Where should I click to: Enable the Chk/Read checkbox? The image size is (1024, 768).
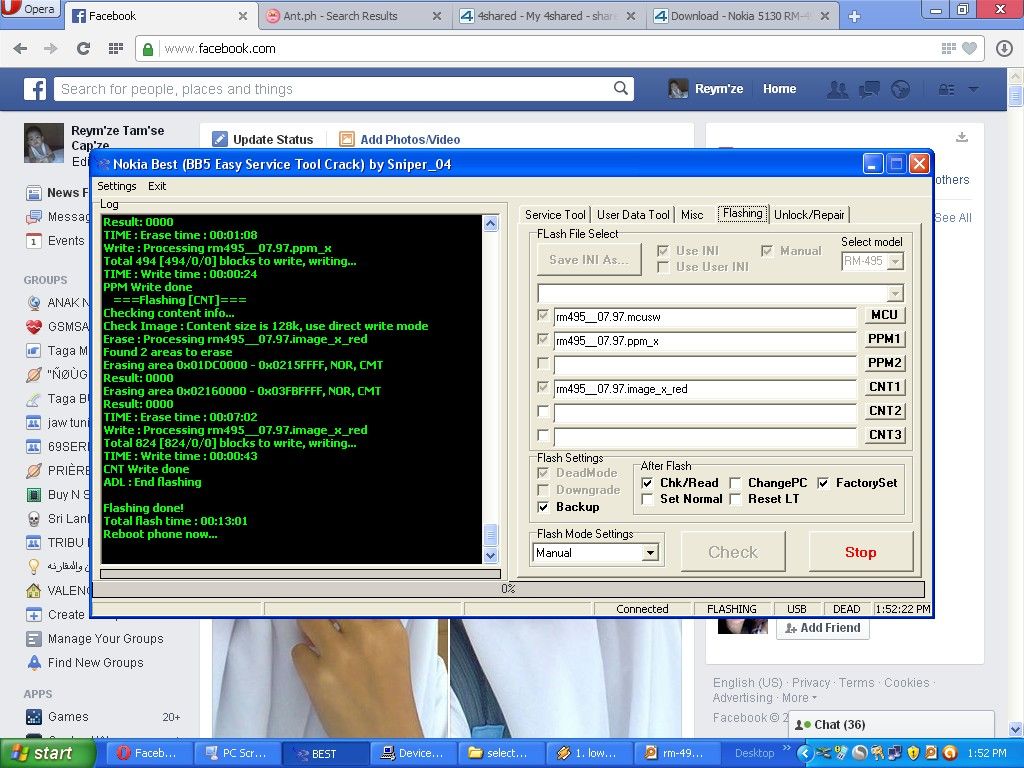tap(647, 483)
